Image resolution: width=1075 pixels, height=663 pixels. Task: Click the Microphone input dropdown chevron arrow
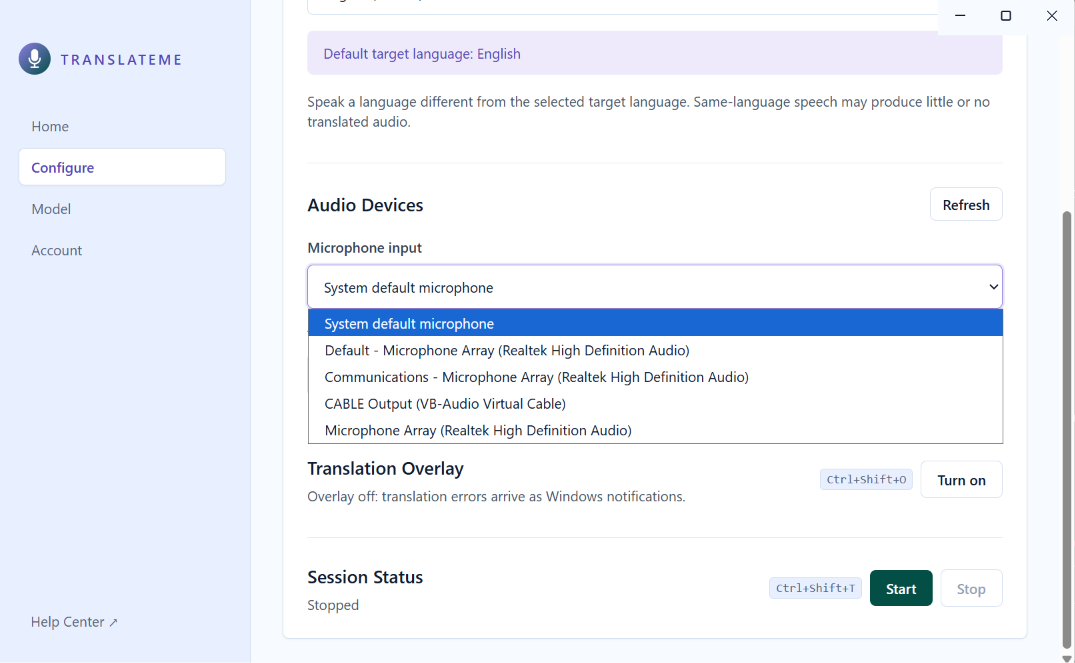click(993, 287)
